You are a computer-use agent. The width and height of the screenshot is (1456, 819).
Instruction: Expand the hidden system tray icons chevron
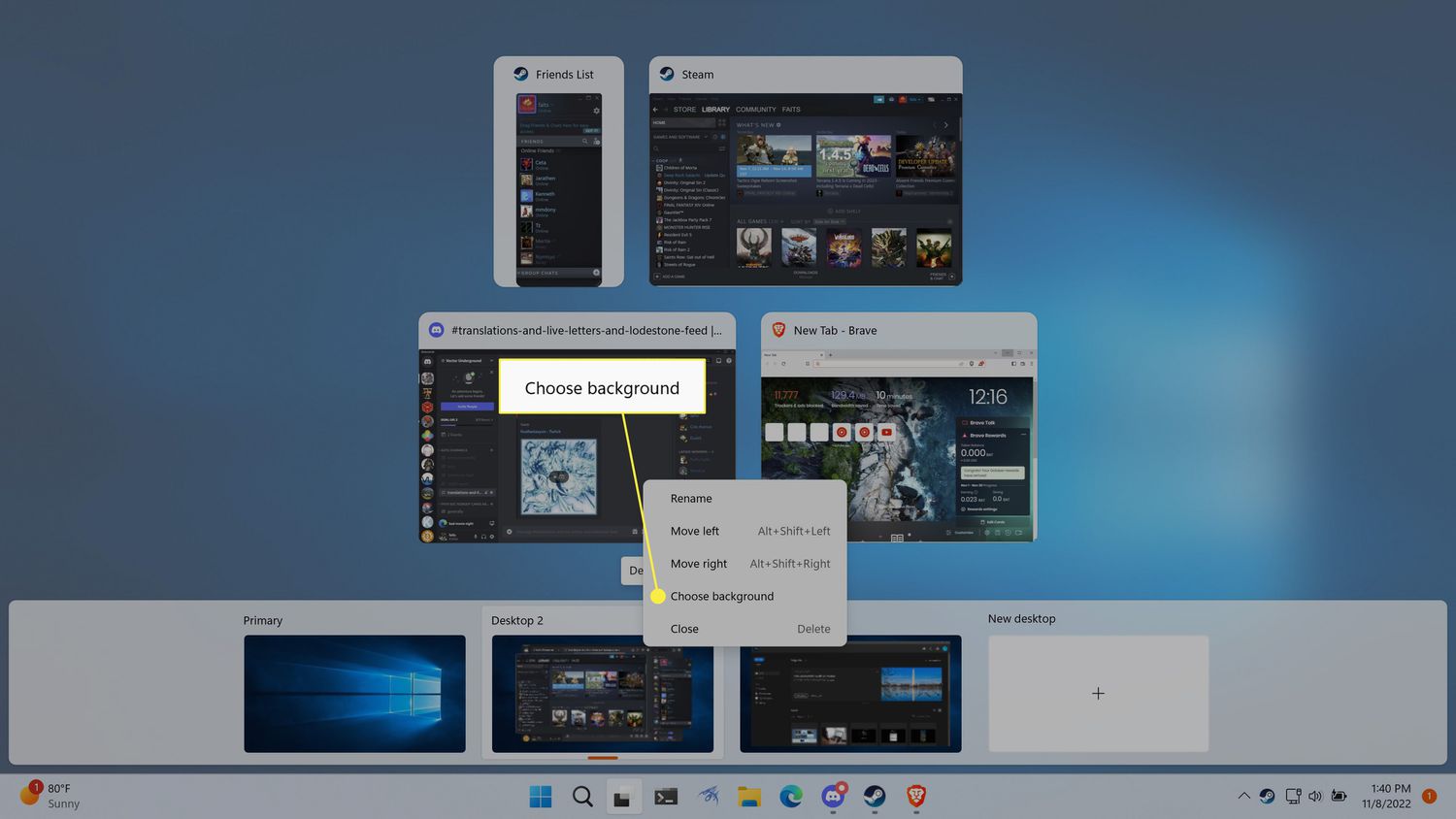point(1243,796)
